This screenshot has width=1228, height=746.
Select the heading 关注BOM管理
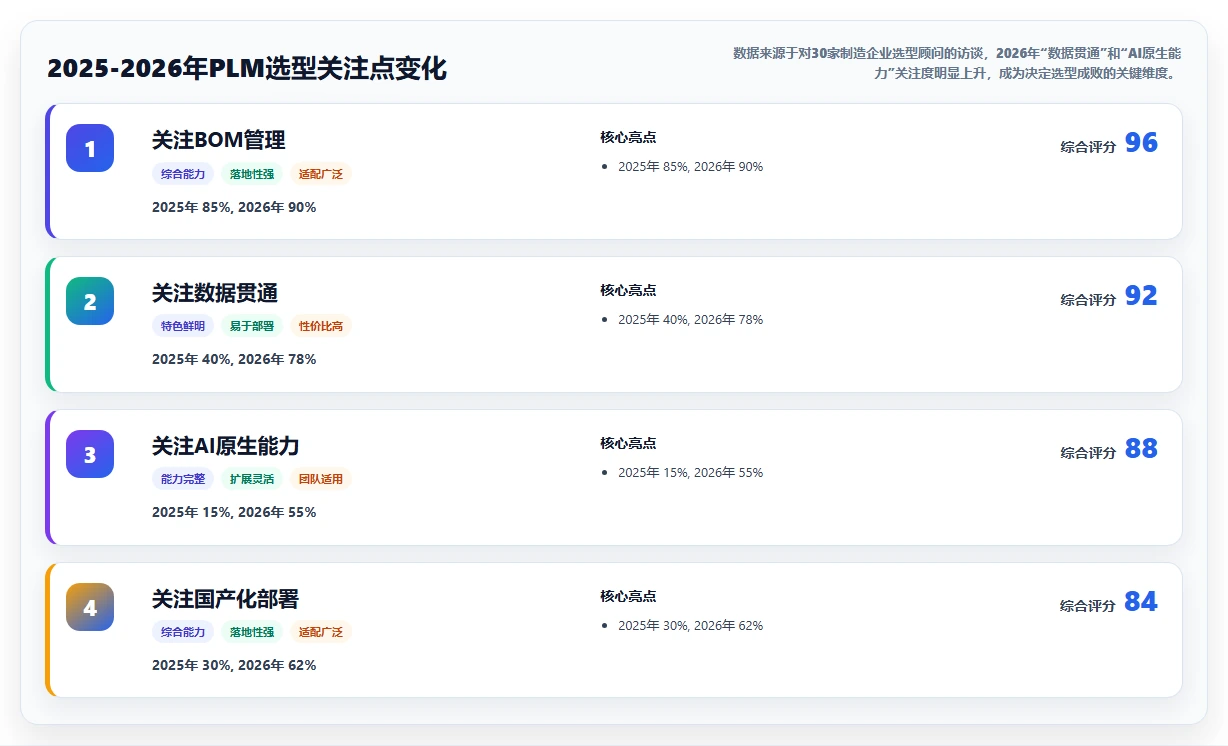pyautogui.click(x=219, y=140)
